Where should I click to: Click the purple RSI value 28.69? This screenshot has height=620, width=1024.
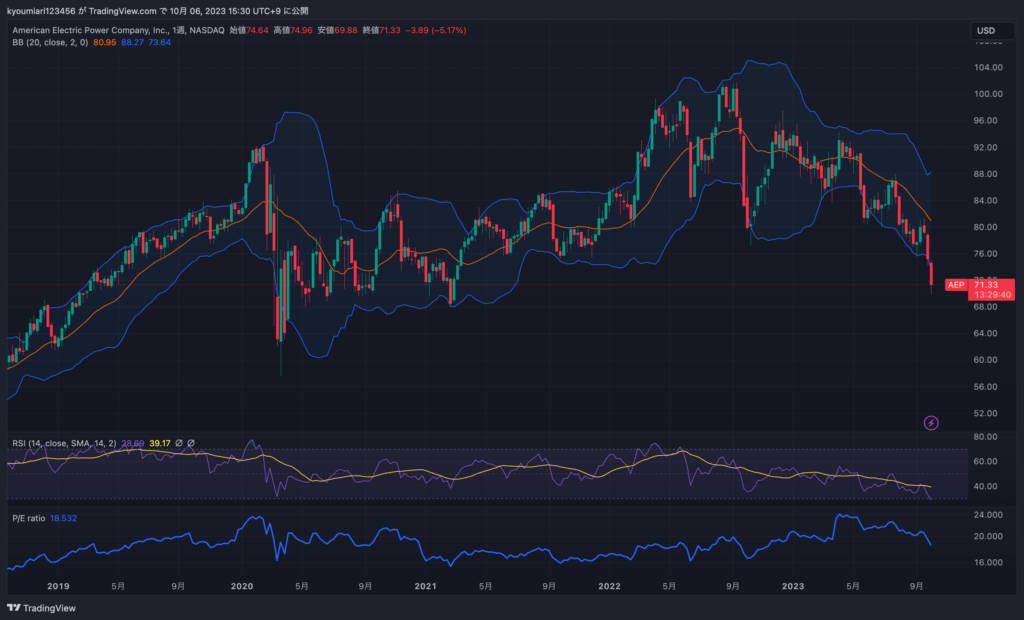[x=133, y=443]
